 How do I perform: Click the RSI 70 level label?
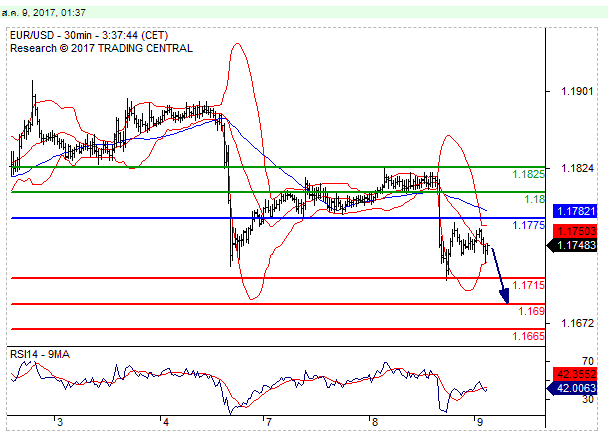point(588,361)
